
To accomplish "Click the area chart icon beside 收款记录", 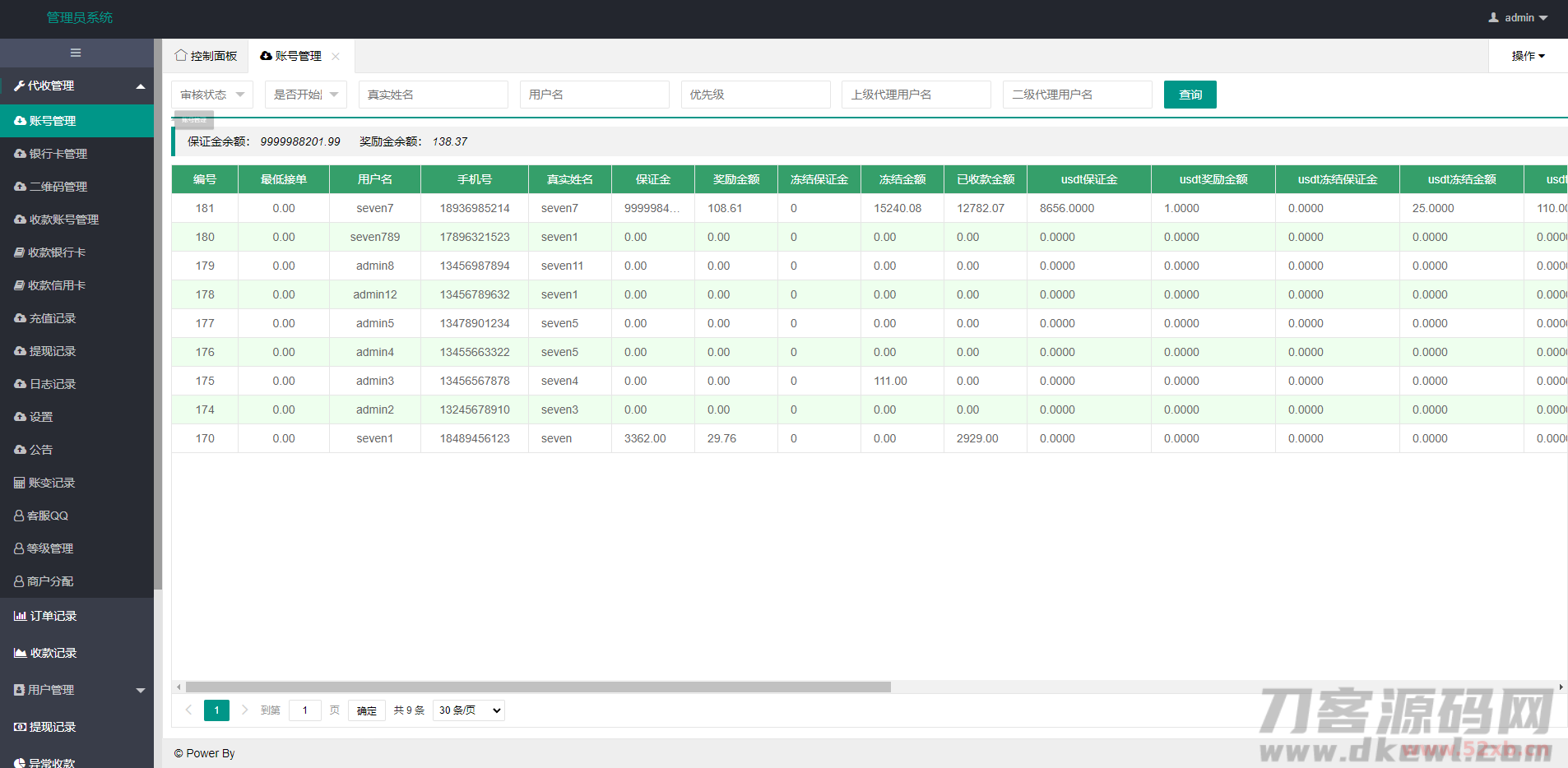I will (21, 653).
